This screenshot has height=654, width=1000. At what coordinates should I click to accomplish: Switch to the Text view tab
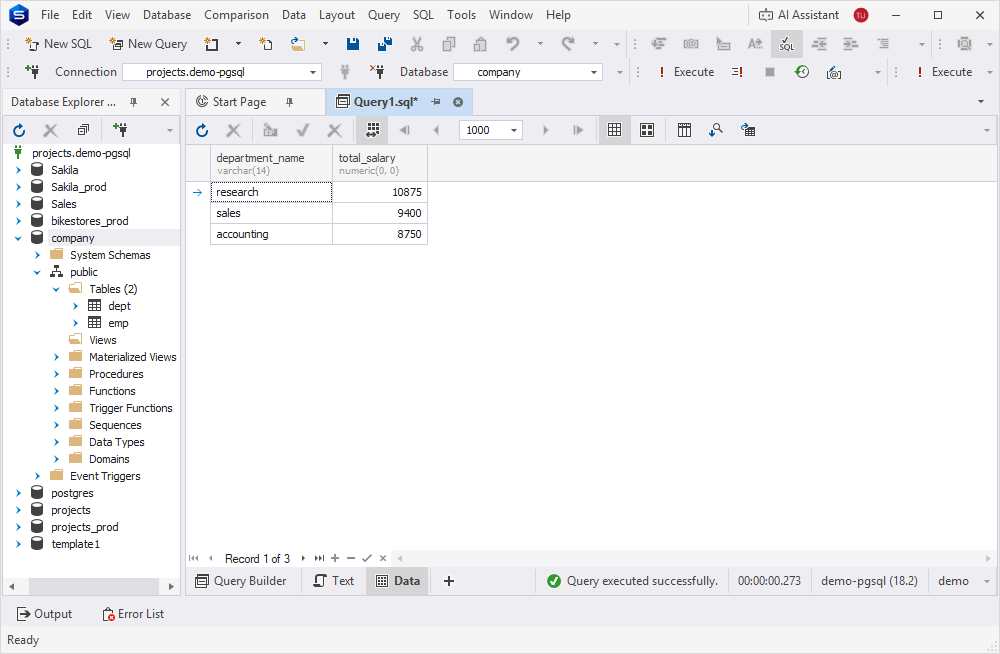pyautogui.click(x=334, y=581)
